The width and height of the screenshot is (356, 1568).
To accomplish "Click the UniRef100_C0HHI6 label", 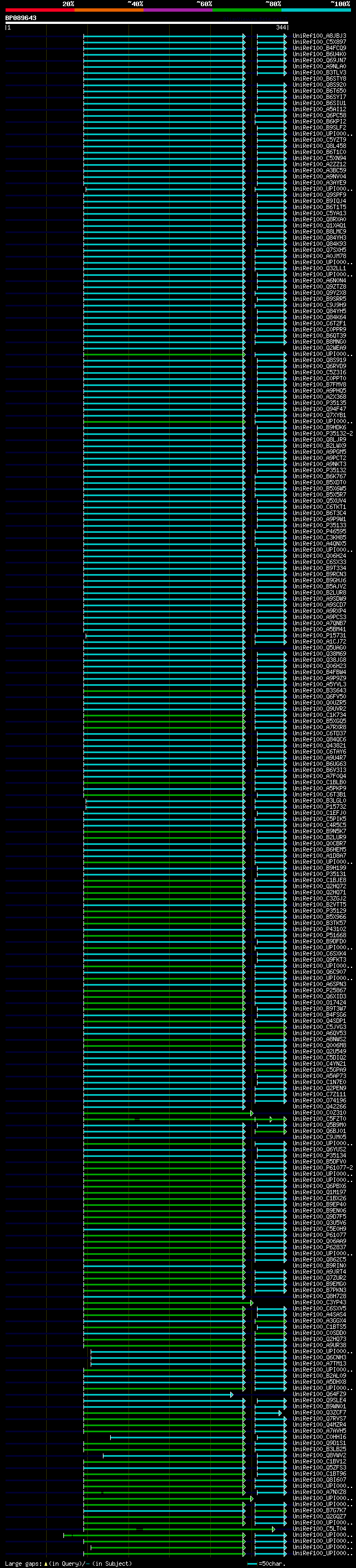I will (319, 1437).
